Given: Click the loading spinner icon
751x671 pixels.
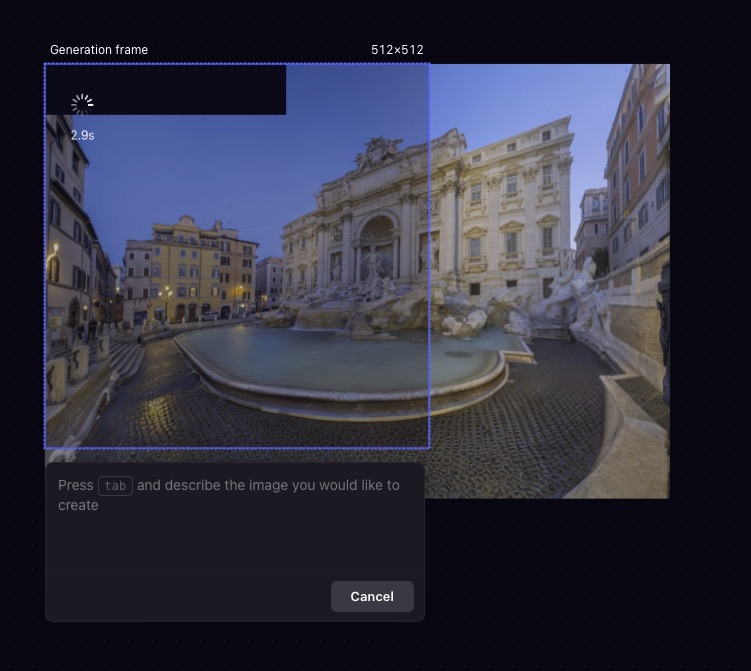Looking at the screenshot, I should coord(82,104).
